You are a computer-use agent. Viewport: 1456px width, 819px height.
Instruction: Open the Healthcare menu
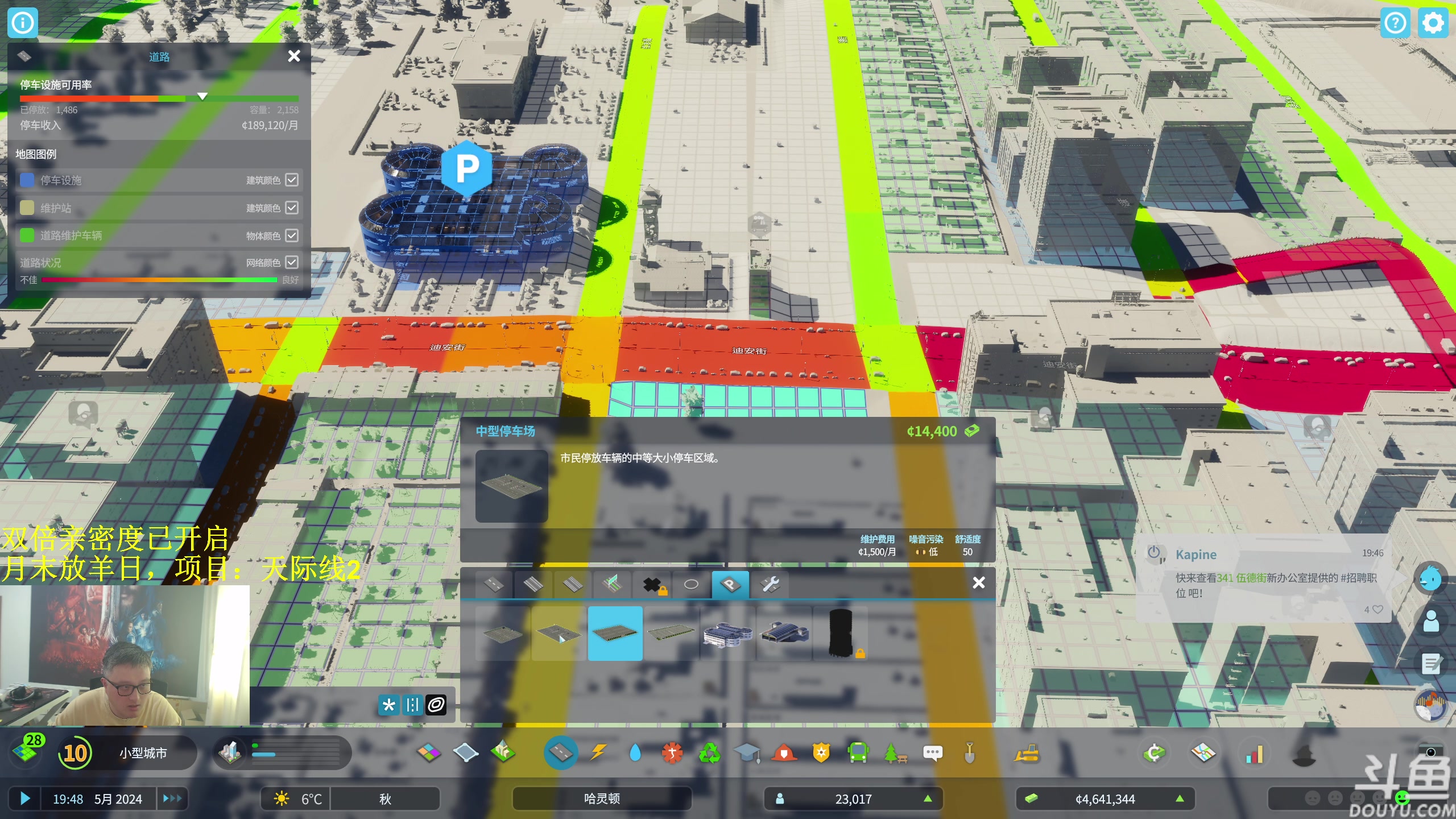click(x=672, y=753)
